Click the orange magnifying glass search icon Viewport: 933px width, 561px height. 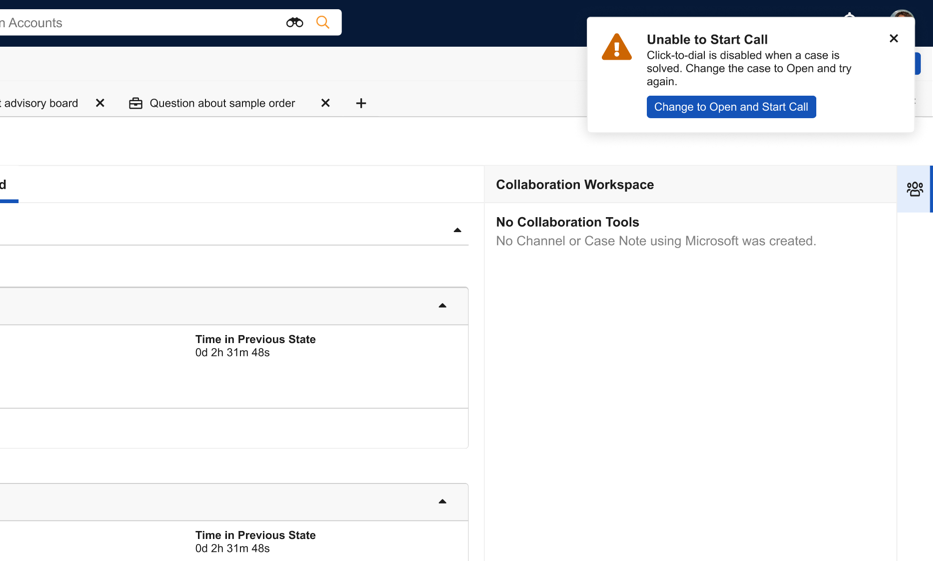click(x=323, y=22)
